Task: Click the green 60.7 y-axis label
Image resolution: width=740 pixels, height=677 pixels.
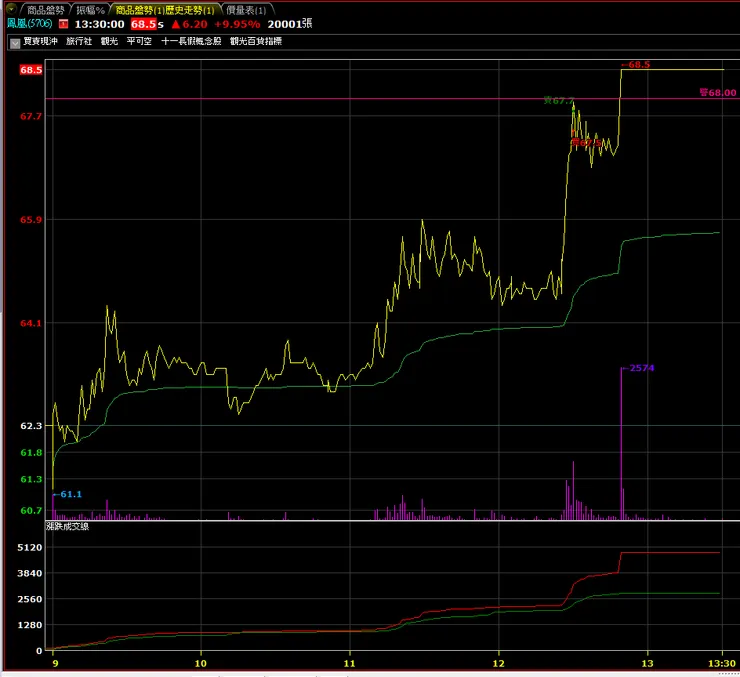Action: click(x=31, y=510)
